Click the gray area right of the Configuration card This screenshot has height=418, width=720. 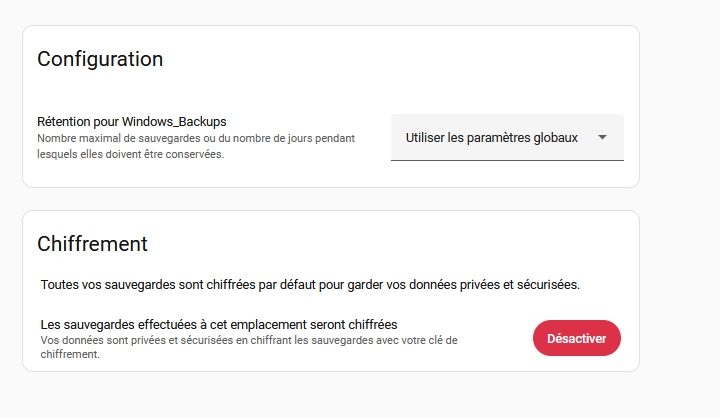680,106
